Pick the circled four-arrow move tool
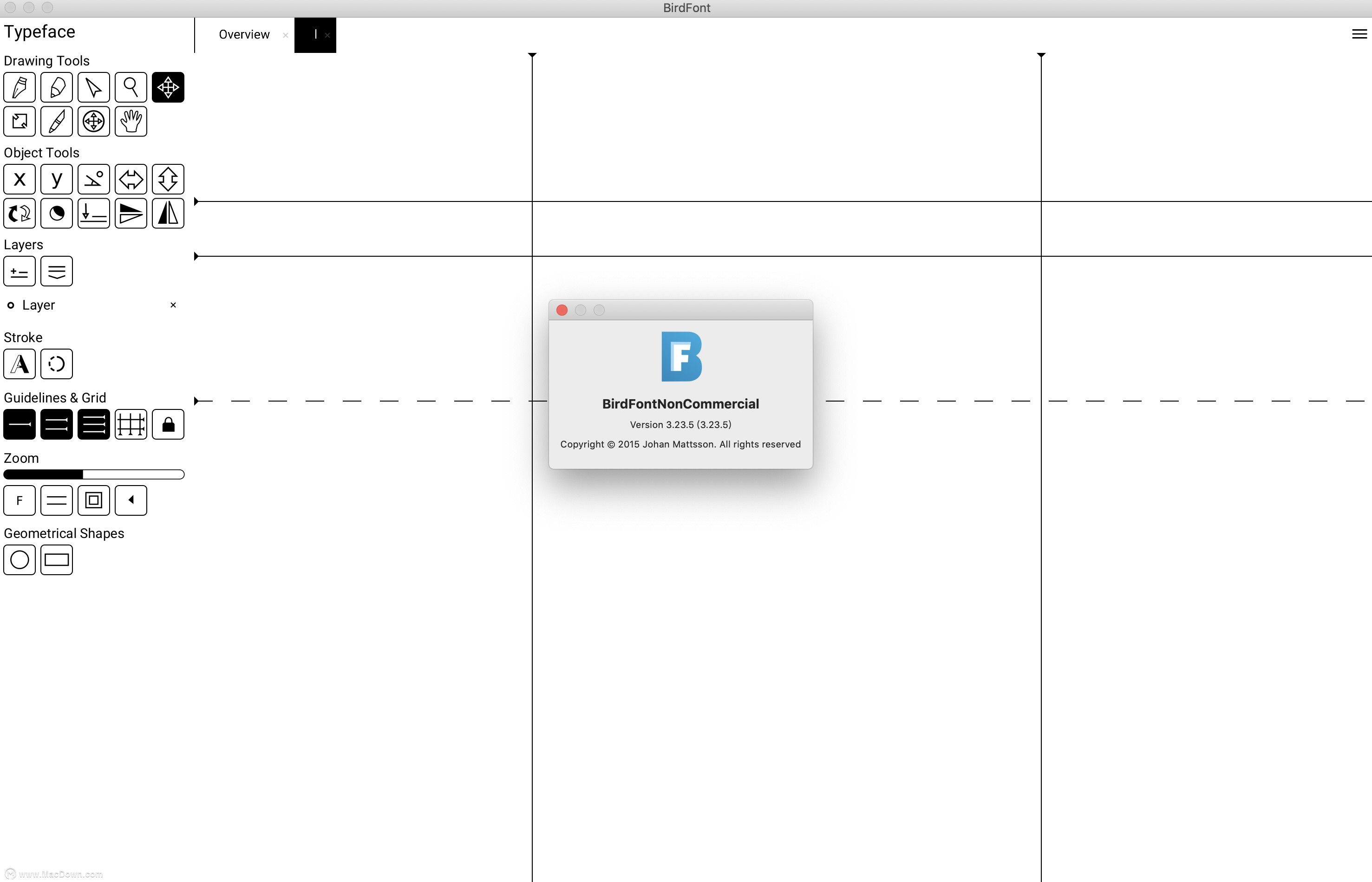 (93, 122)
